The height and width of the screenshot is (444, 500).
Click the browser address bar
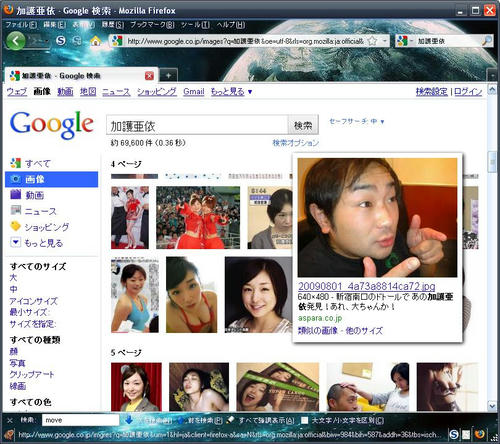[x=246, y=41]
